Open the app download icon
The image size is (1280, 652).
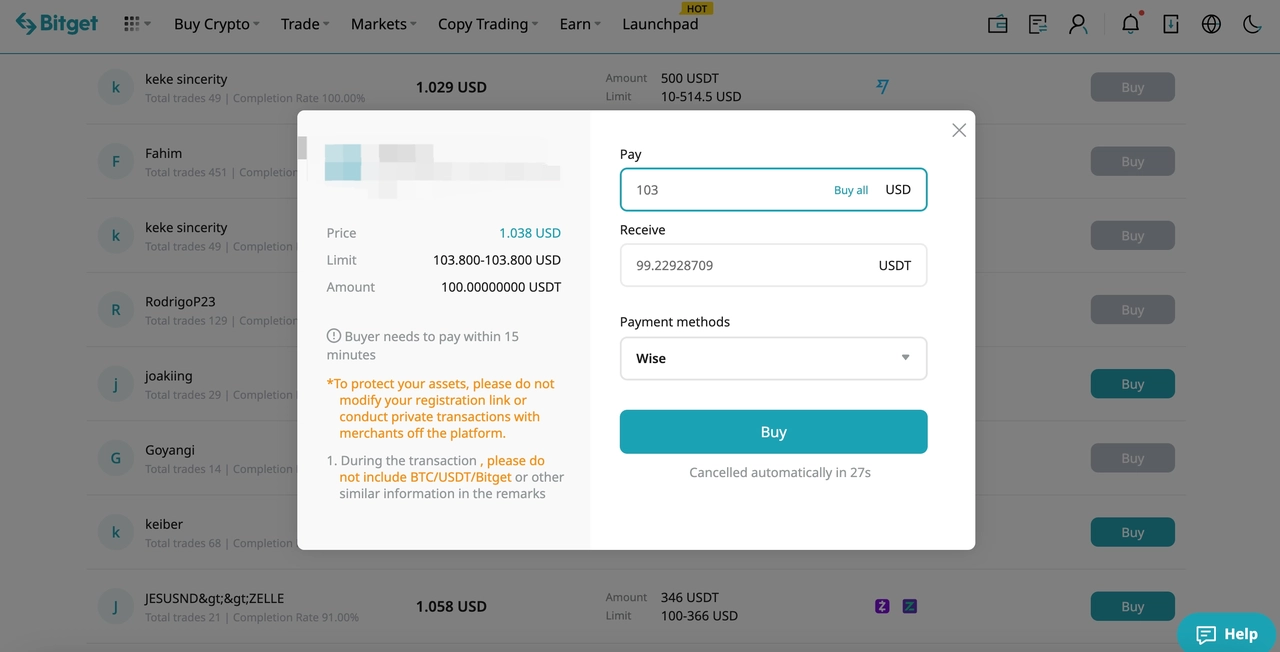1171,23
